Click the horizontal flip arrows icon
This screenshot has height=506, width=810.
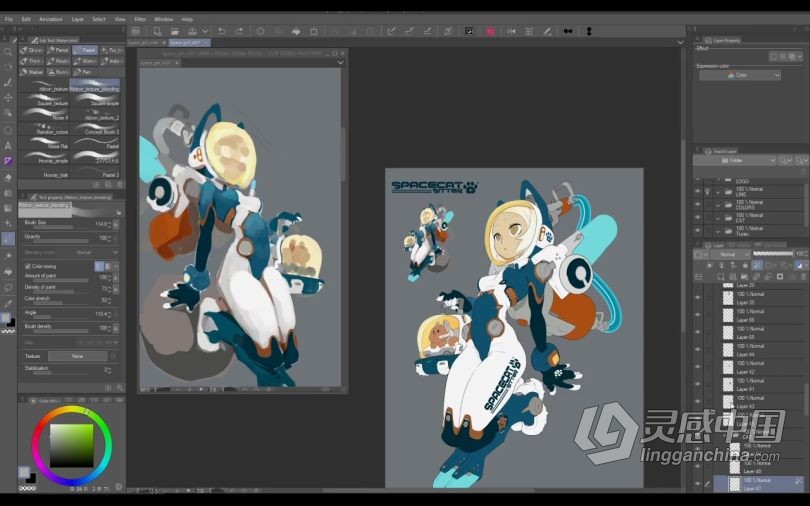click(568, 31)
